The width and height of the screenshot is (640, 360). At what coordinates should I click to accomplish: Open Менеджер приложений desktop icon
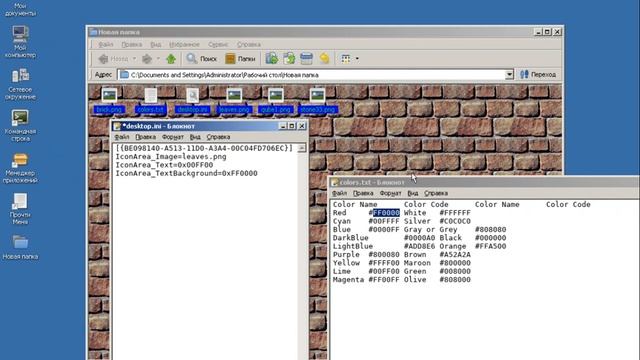point(20,167)
